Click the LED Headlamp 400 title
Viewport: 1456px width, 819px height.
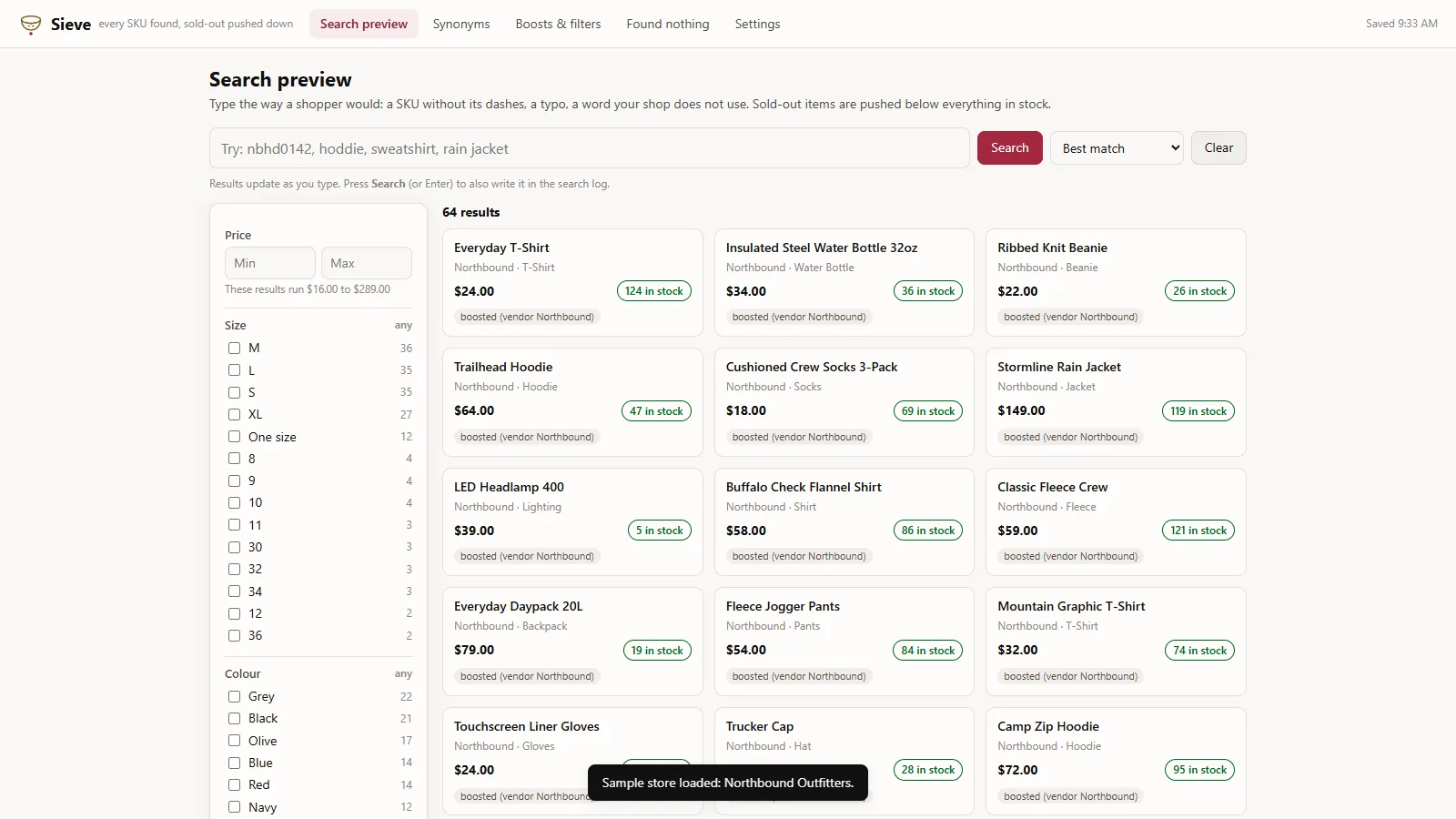point(509,487)
